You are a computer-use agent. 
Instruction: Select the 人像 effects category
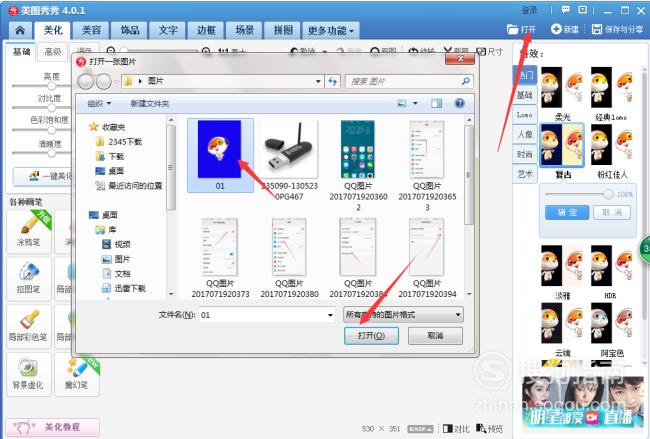pos(524,134)
